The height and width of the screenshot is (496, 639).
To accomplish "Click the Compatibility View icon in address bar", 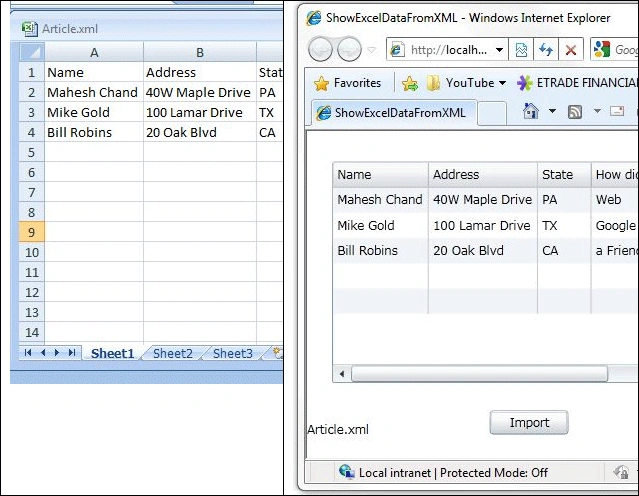I will click(x=521, y=50).
